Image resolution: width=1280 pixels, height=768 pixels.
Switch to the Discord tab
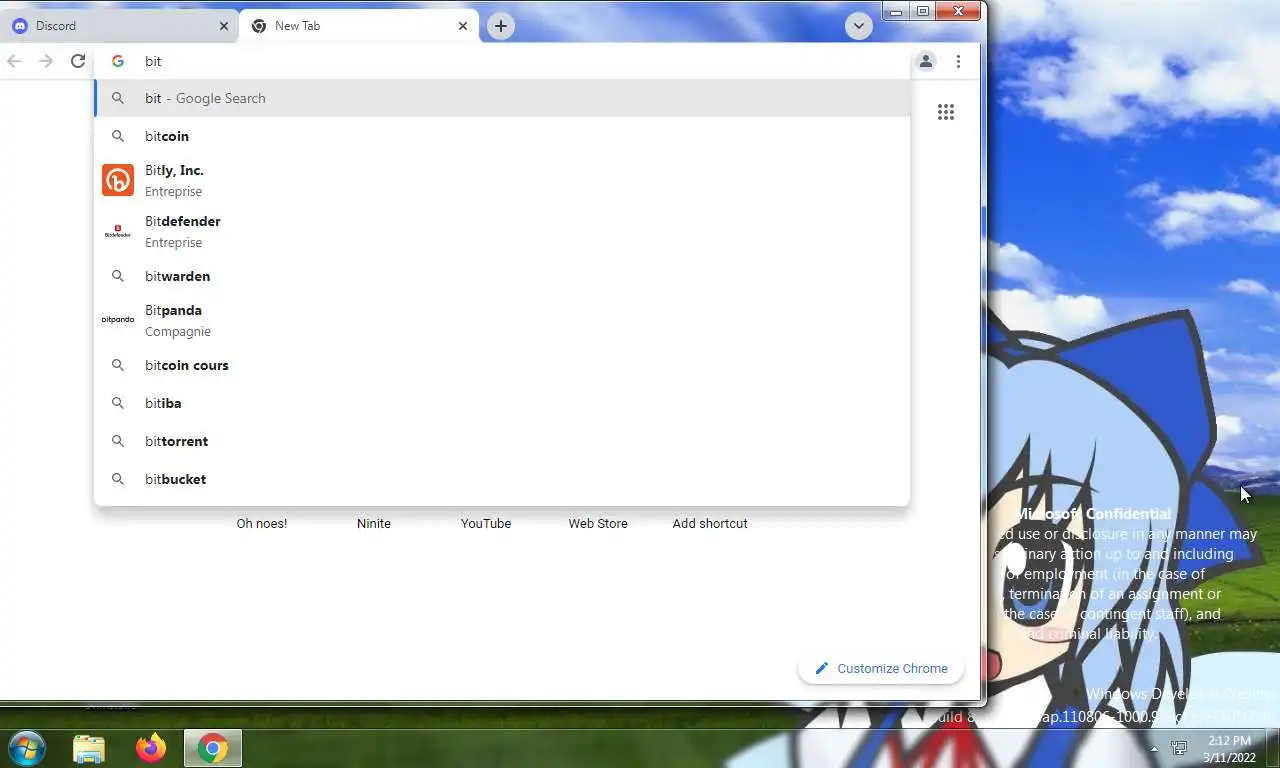click(x=118, y=26)
